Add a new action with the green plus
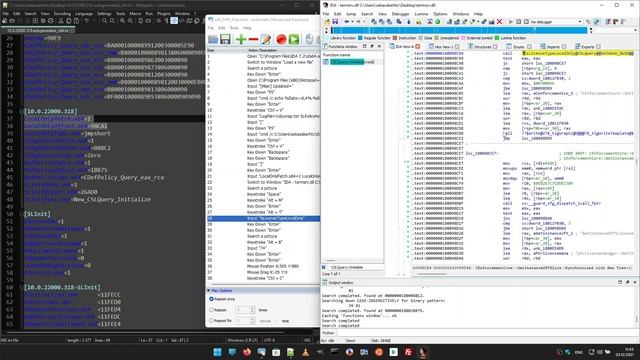This screenshot has width=640, height=360. pos(241,39)
